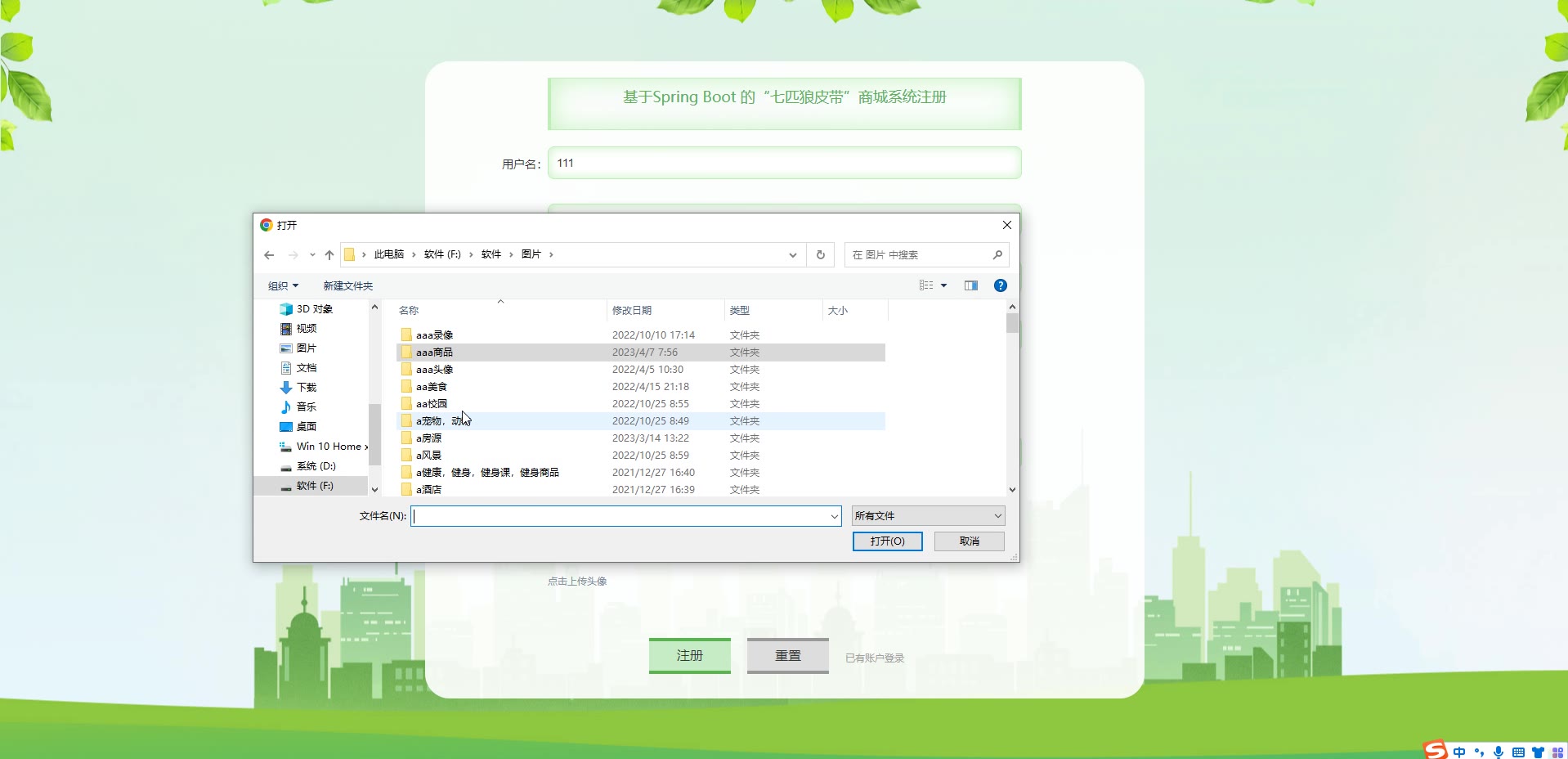The width and height of the screenshot is (1568, 759).
Task: Open recent locations dropdown arrow
Action: (x=312, y=255)
